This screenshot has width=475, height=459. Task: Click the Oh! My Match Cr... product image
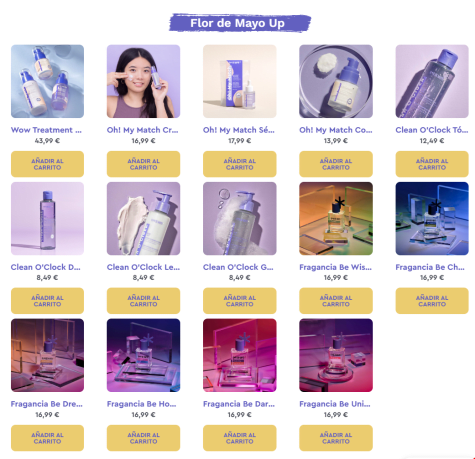[x=143, y=81]
